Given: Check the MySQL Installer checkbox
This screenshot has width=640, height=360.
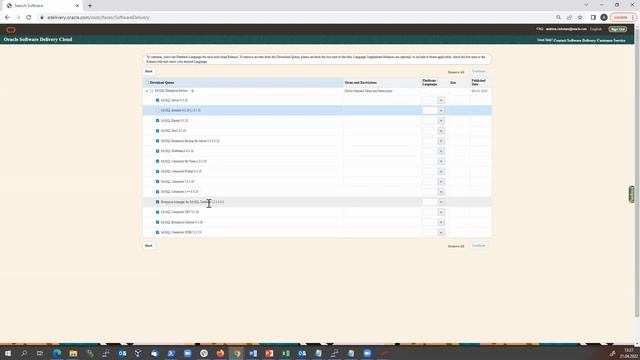Looking at the screenshot, I should click(x=158, y=111).
